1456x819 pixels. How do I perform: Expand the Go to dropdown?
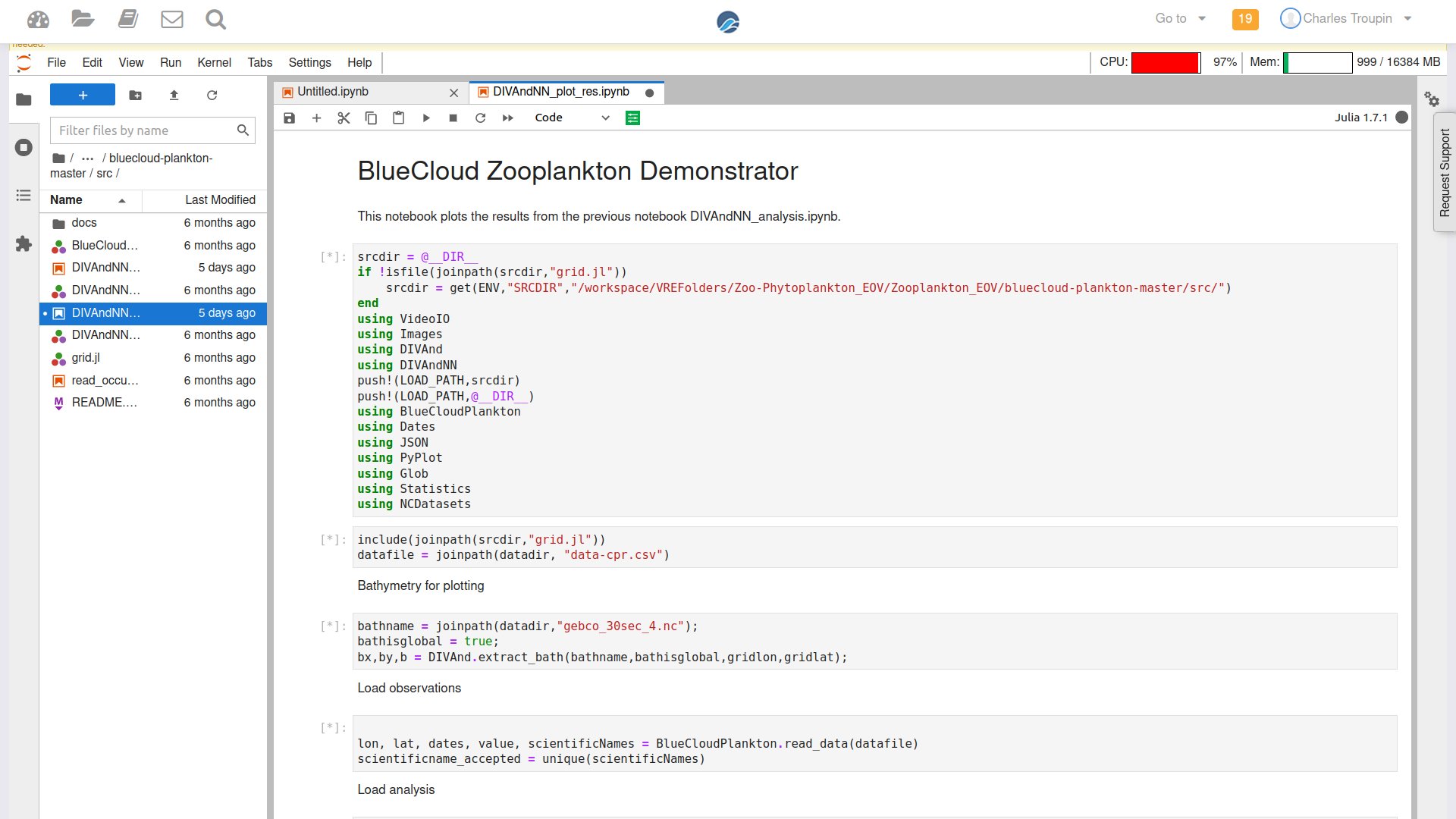(x=1180, y=18)
